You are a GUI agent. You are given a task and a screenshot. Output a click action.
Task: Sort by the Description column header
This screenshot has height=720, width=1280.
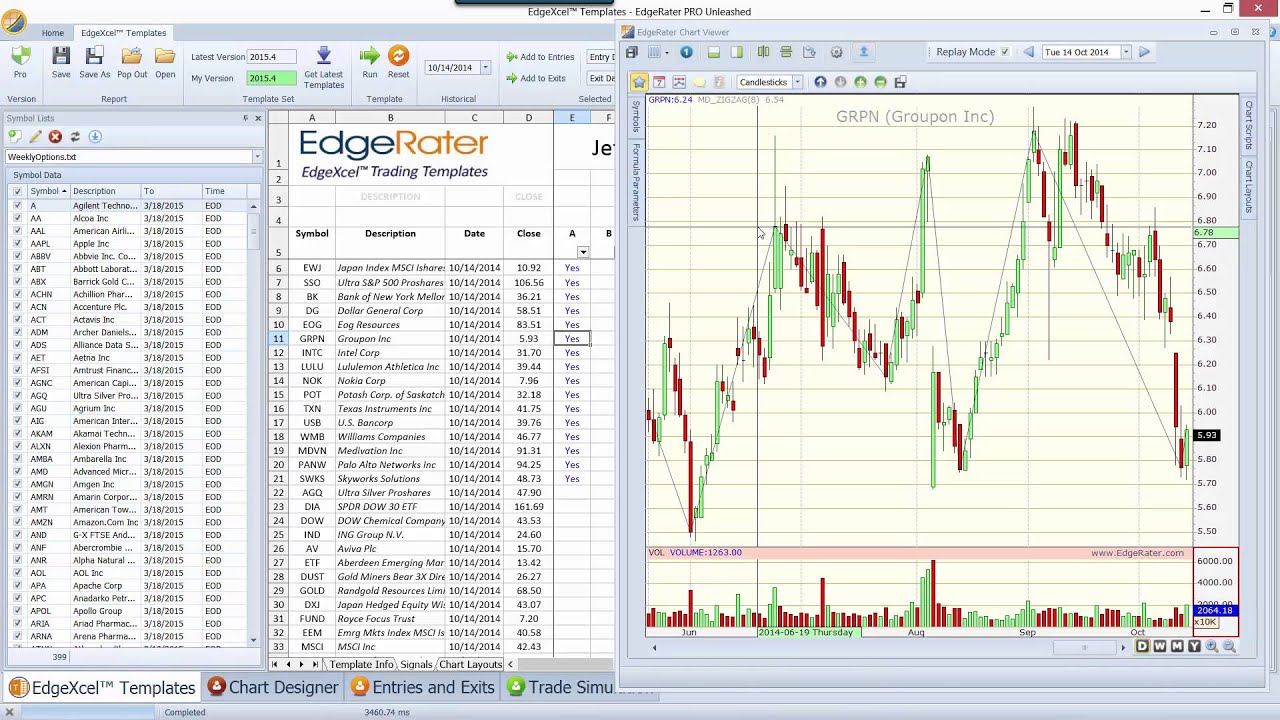[x=104, y=191]
